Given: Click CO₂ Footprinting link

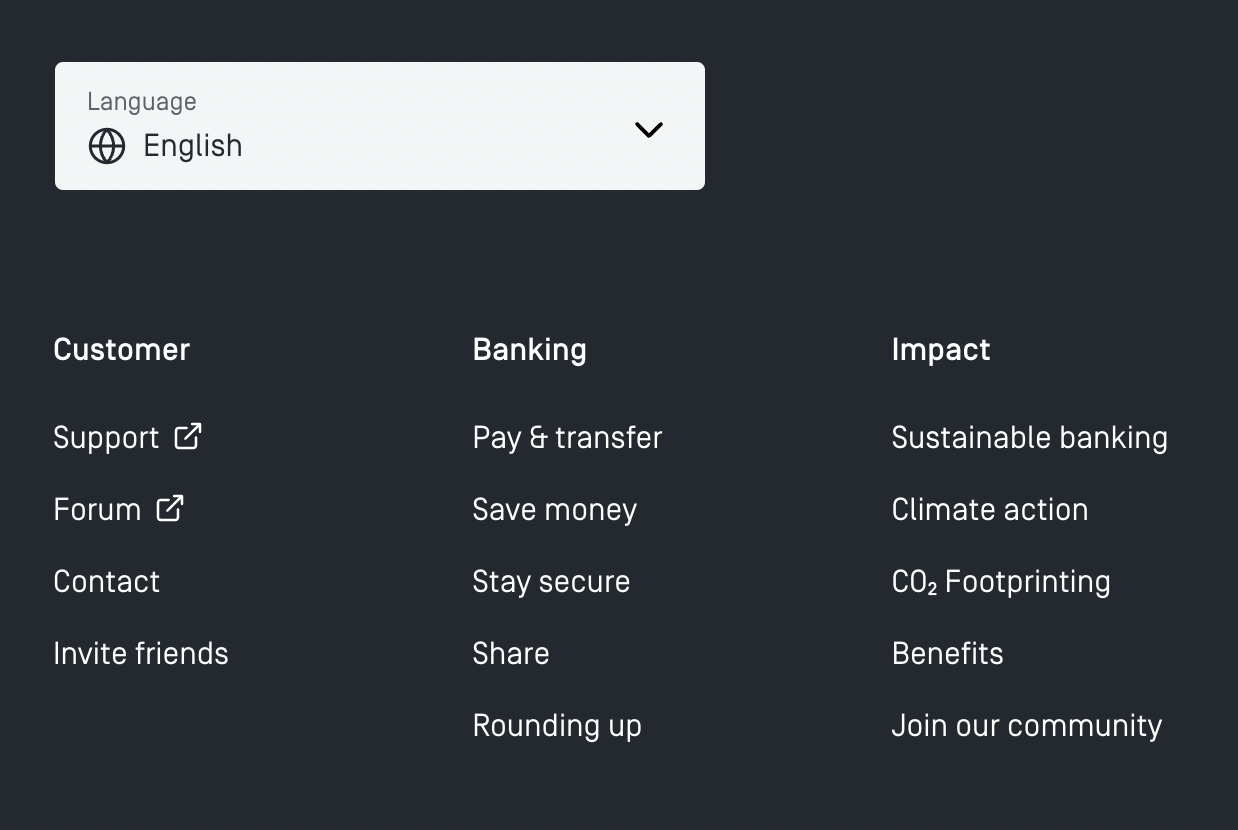Looking at the screenshot, I should click(x=1000, y=582).
